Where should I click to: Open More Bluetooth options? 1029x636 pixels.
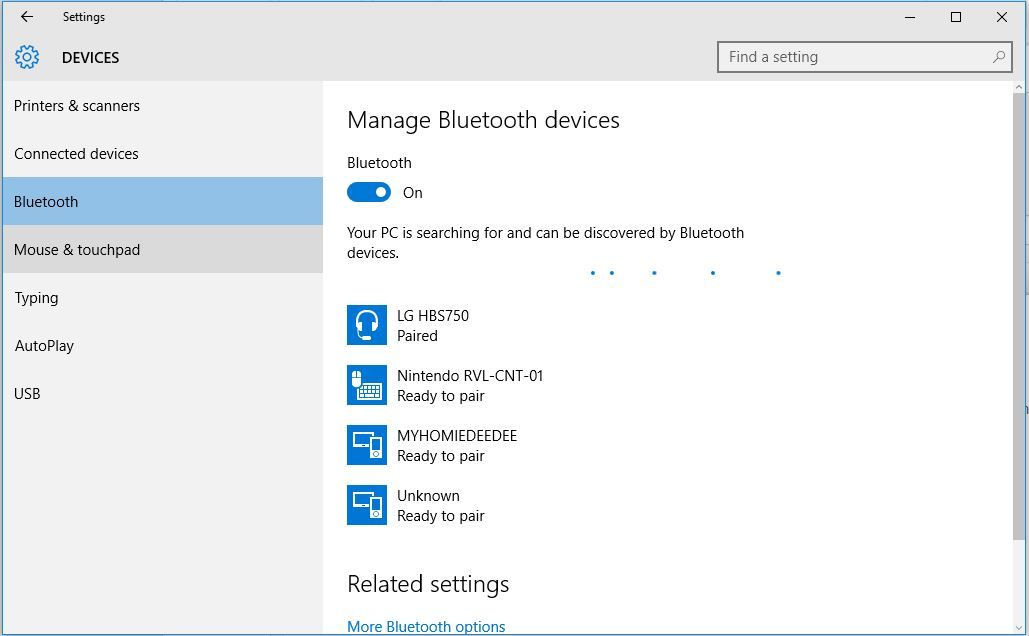pos(426,626)
